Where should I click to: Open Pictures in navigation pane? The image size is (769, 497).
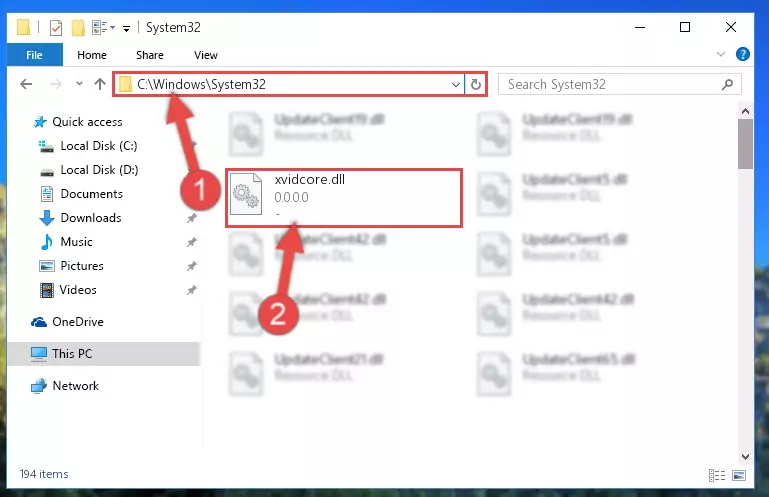point(82,266)
